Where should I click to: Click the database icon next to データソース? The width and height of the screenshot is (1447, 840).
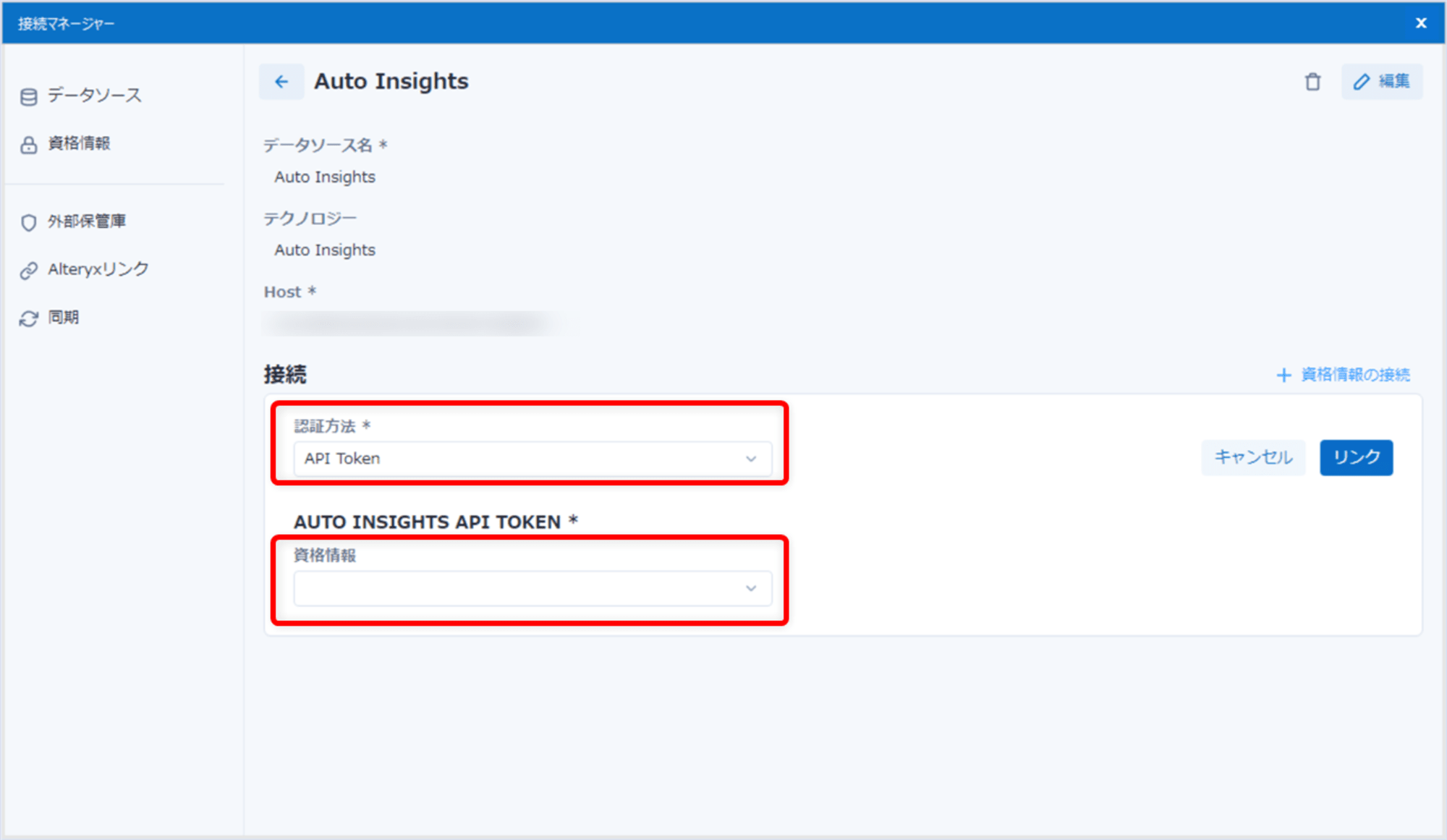tap(29, 97)
